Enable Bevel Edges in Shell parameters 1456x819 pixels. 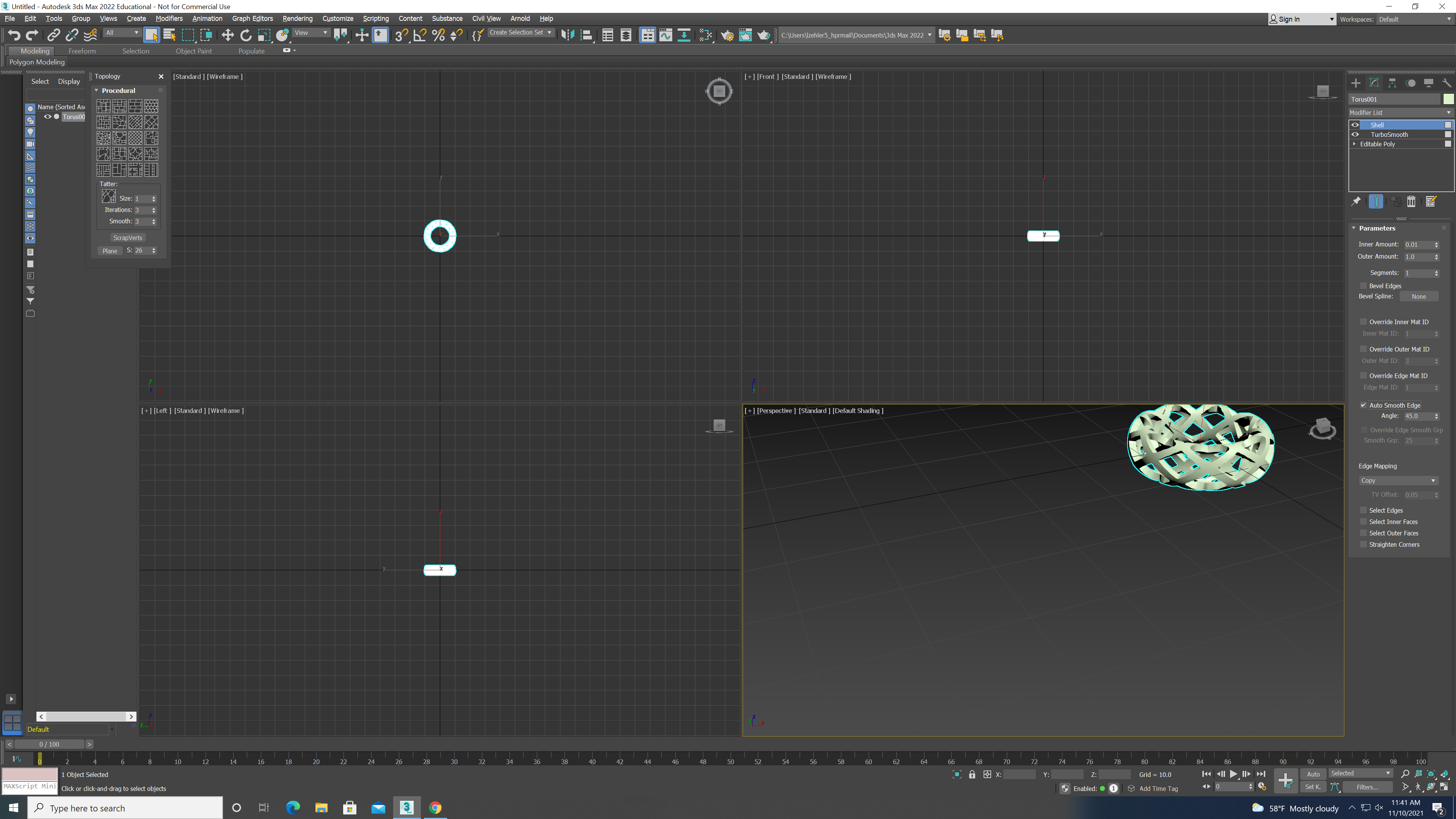[x=1363, y=286]
